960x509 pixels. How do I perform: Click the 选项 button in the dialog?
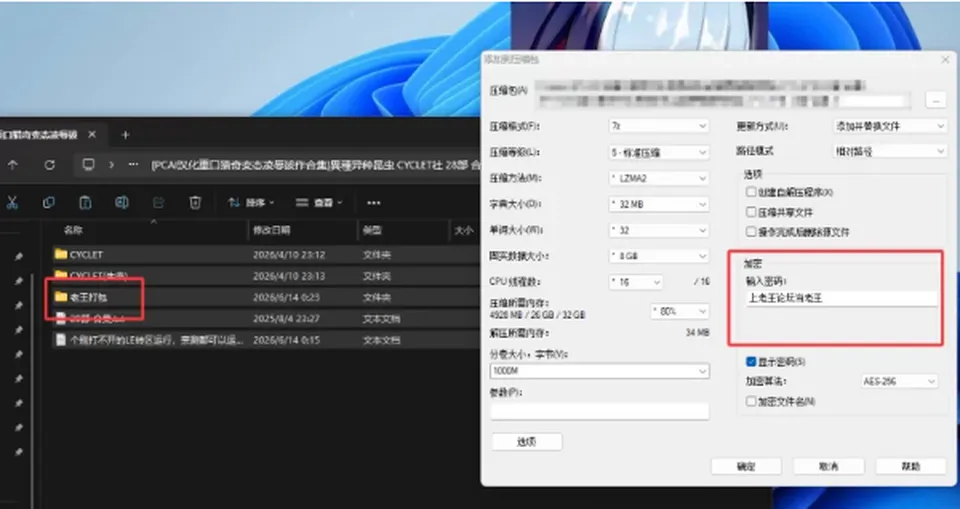(x=527, y=442)
